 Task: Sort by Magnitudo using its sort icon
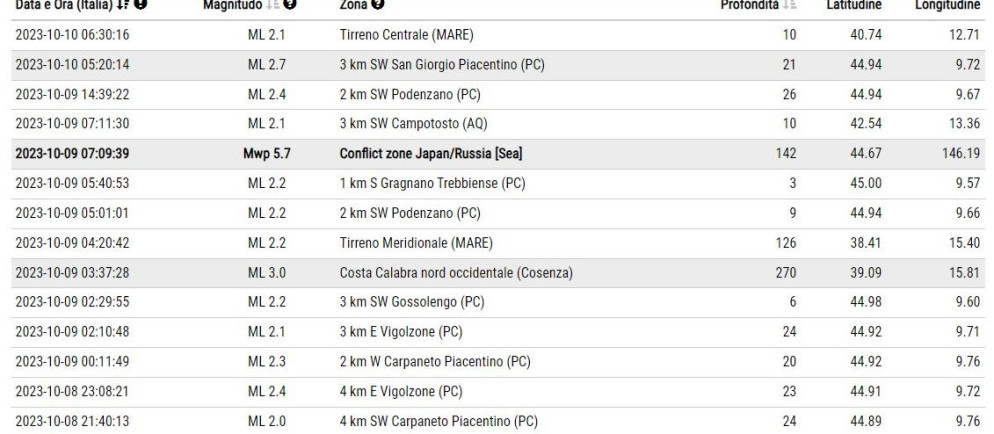coord(274,4)
